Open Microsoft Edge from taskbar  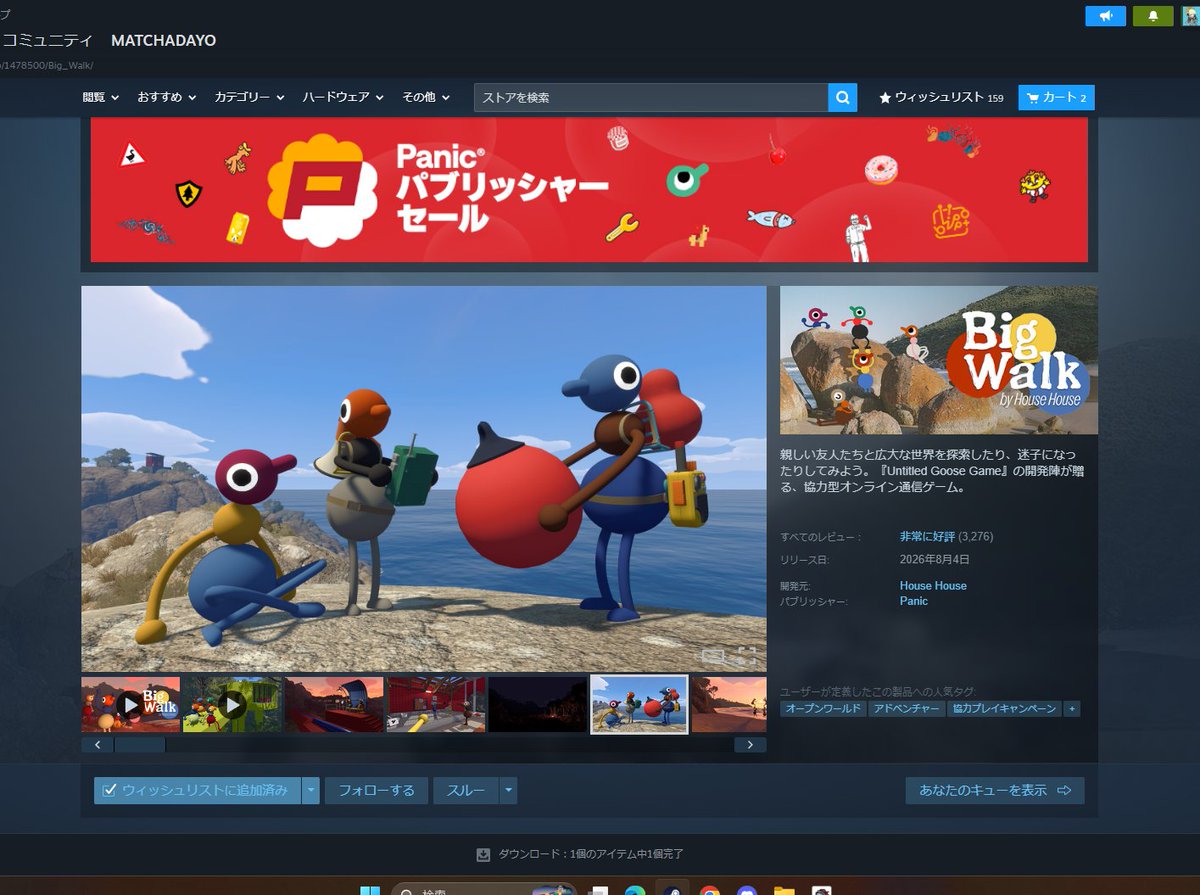pos(634,890)
